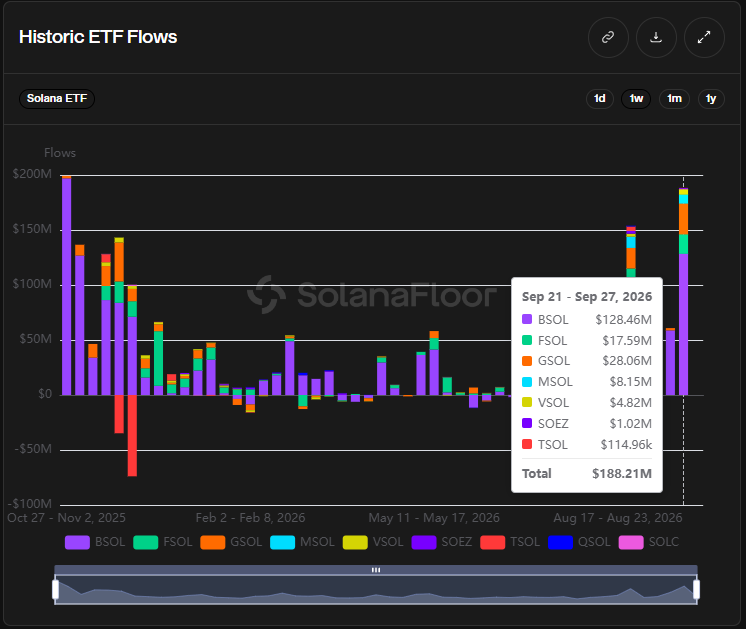
Task: Switch the timeframe to 1w
Action: pyautogui.click(x=636, y=98)
